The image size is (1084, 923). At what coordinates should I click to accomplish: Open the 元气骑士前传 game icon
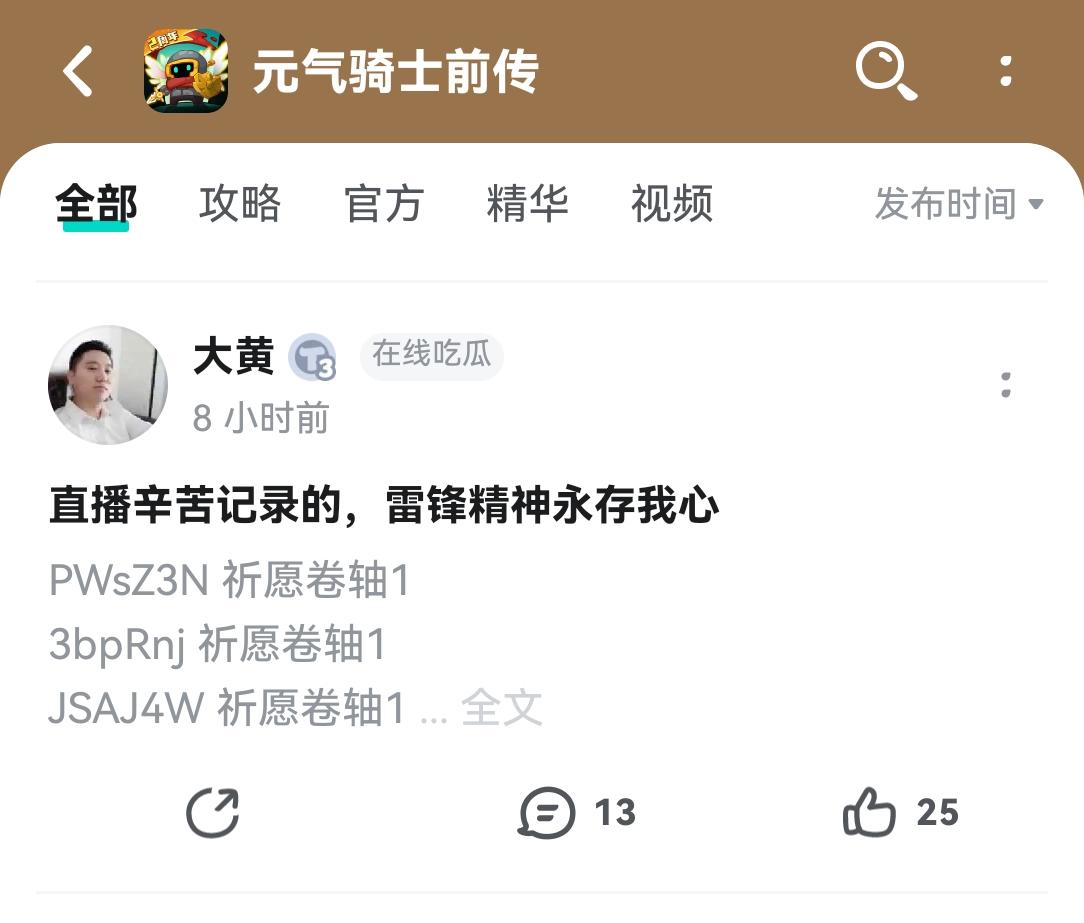tap(186, 70)
